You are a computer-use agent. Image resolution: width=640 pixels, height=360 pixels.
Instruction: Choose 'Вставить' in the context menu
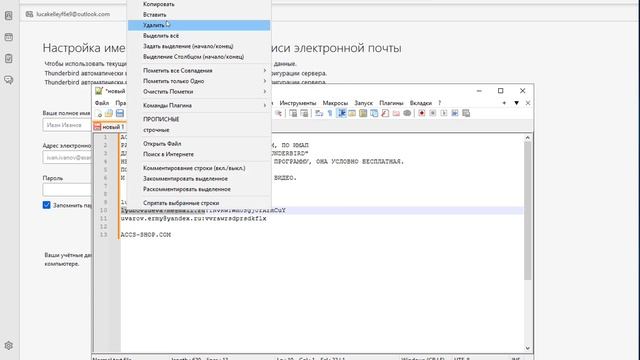199,15
